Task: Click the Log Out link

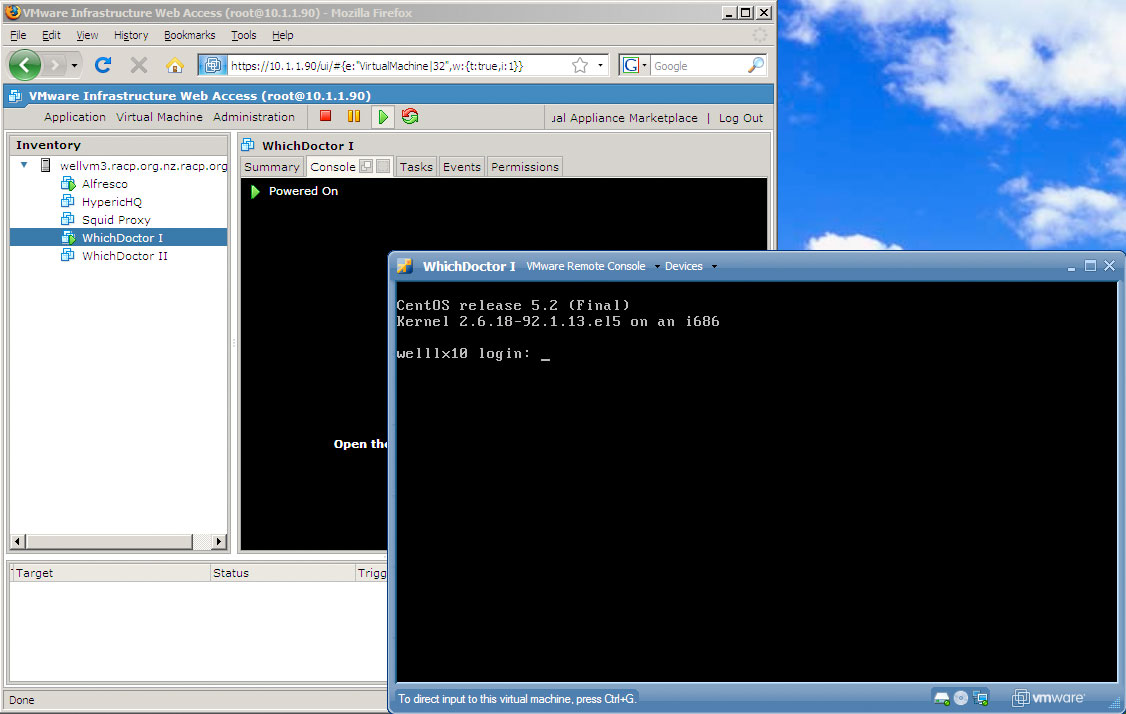Action: click(x=741, y=118)
